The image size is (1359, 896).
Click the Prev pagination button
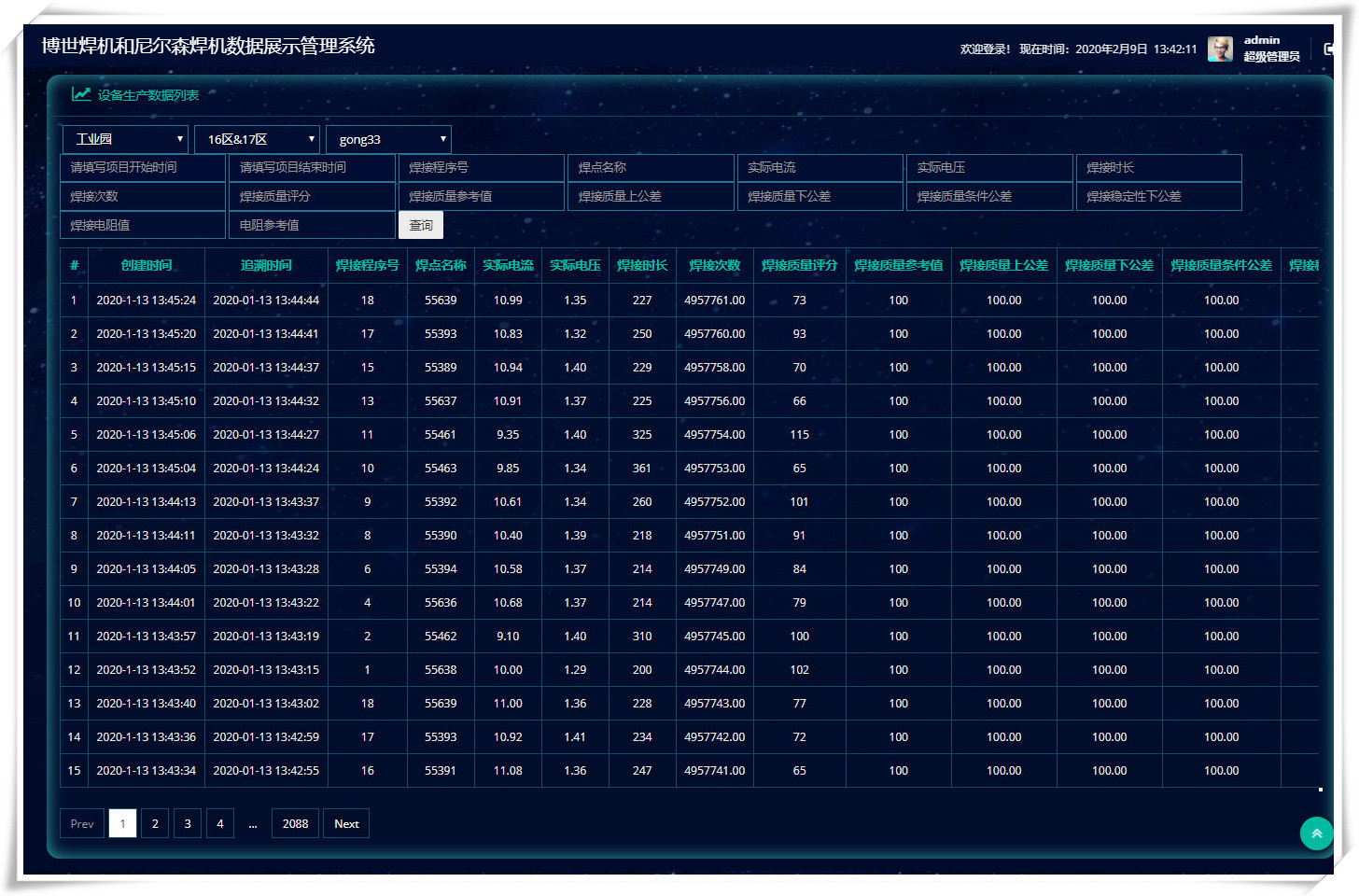point(82,823)
